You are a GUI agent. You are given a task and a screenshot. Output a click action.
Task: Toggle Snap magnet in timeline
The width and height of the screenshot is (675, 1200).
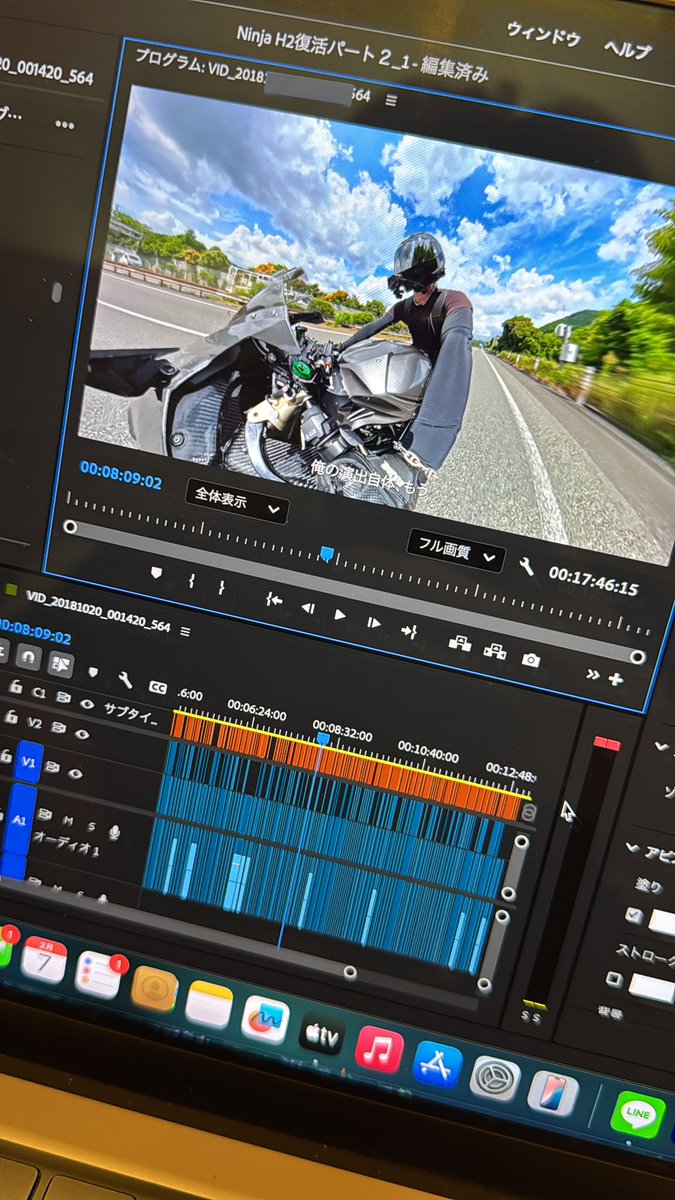tap(28, 655)
